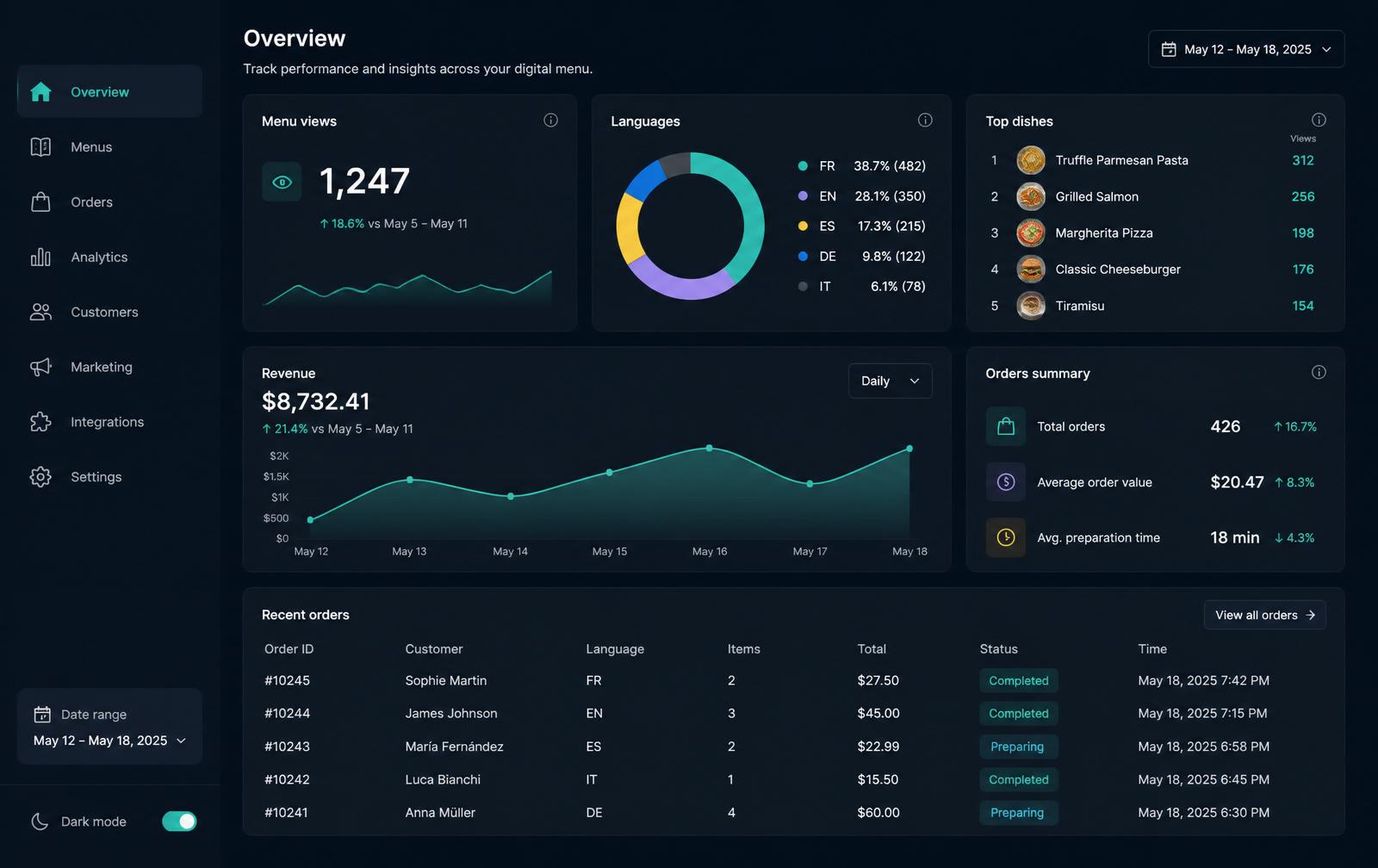This screenshot has width=1378, height=868.
Task: Click the Grilled Salmon dish thumbnail
Action: pos(1031,196)
